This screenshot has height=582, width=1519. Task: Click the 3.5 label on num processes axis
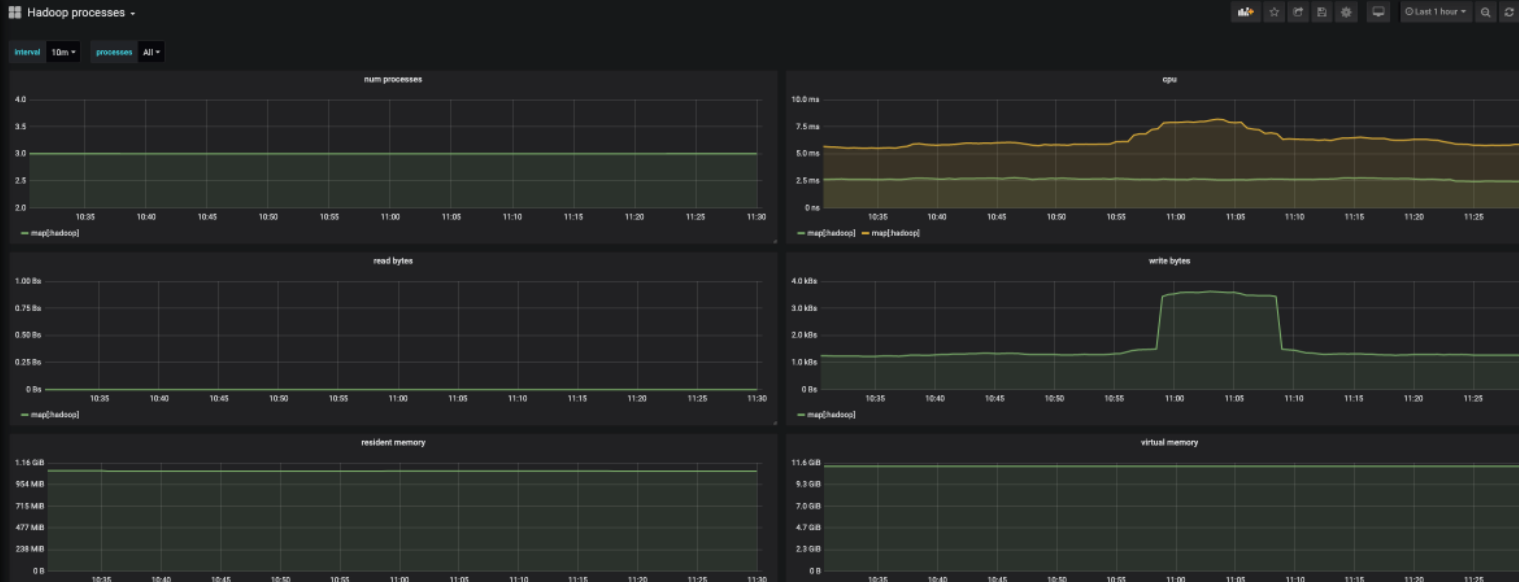click(x=20, y=127)
